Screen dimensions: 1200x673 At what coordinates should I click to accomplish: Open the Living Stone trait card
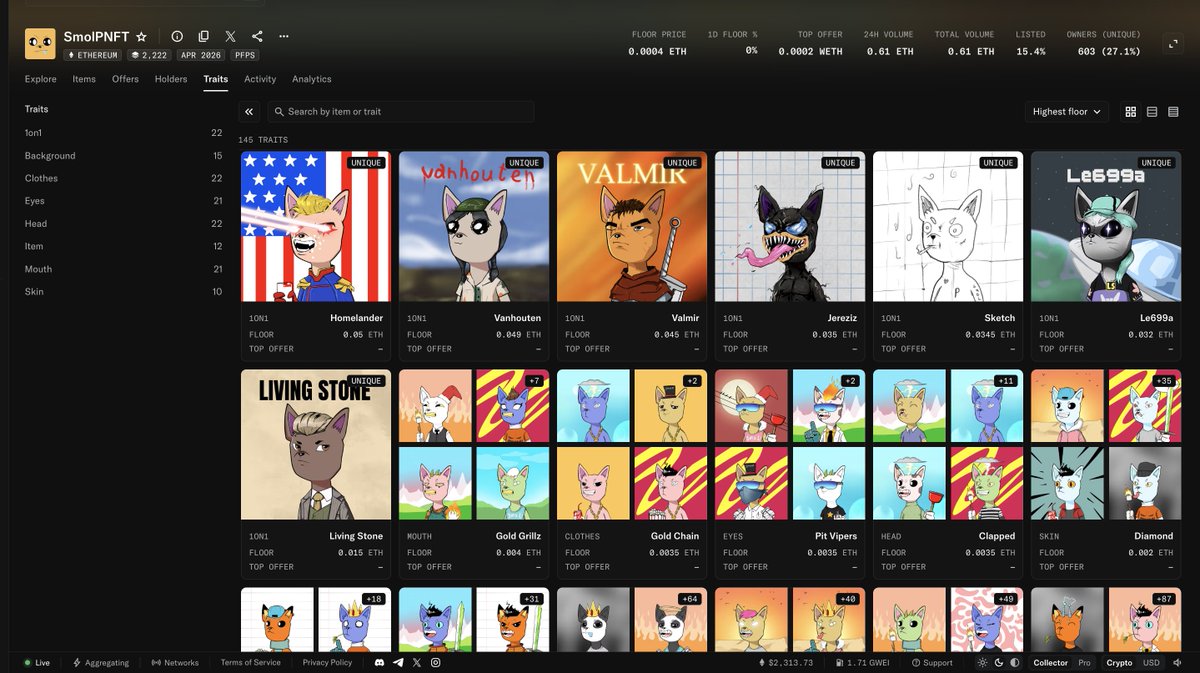click(316, 474)
